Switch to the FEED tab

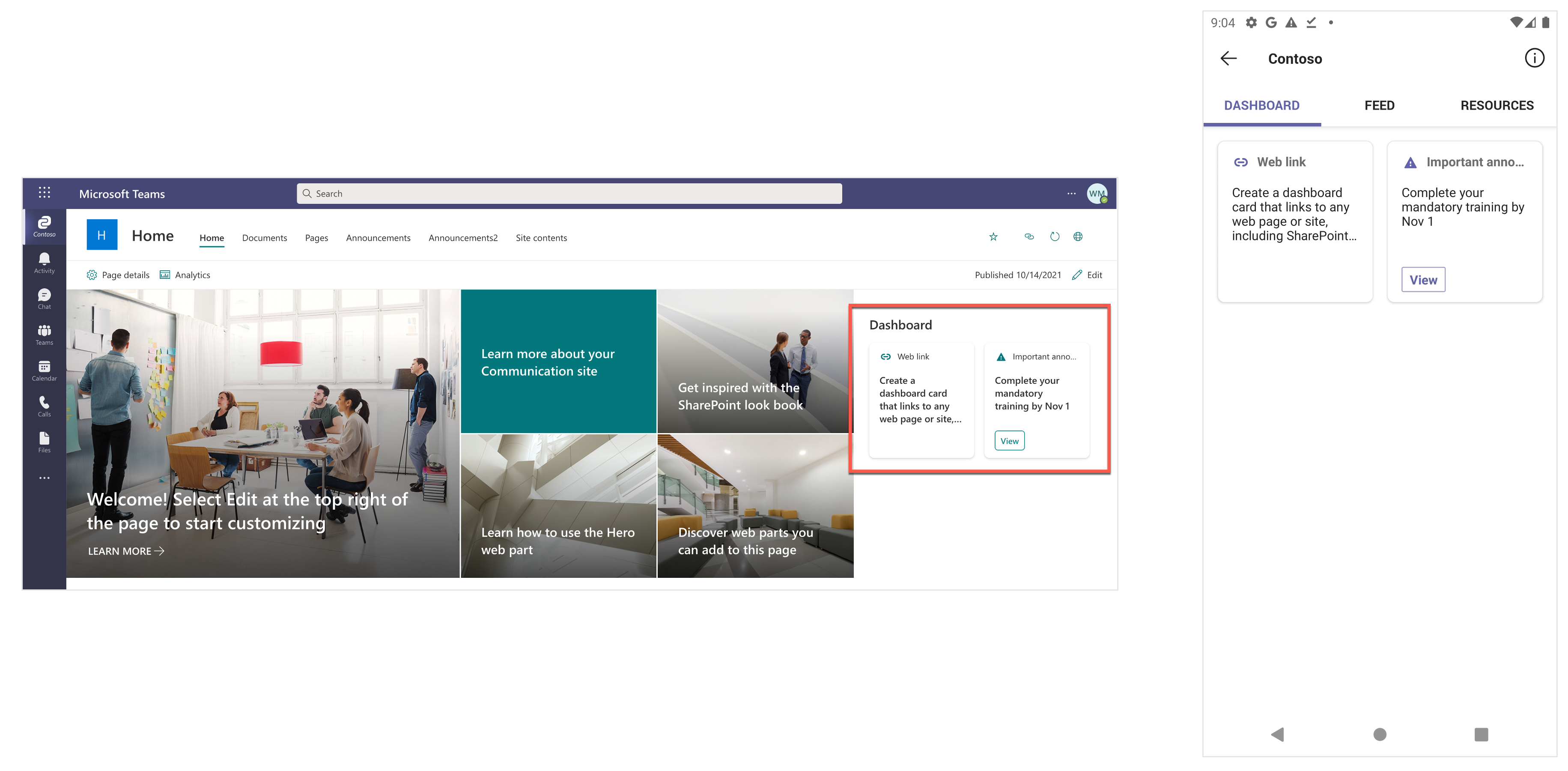(1379, 104)
